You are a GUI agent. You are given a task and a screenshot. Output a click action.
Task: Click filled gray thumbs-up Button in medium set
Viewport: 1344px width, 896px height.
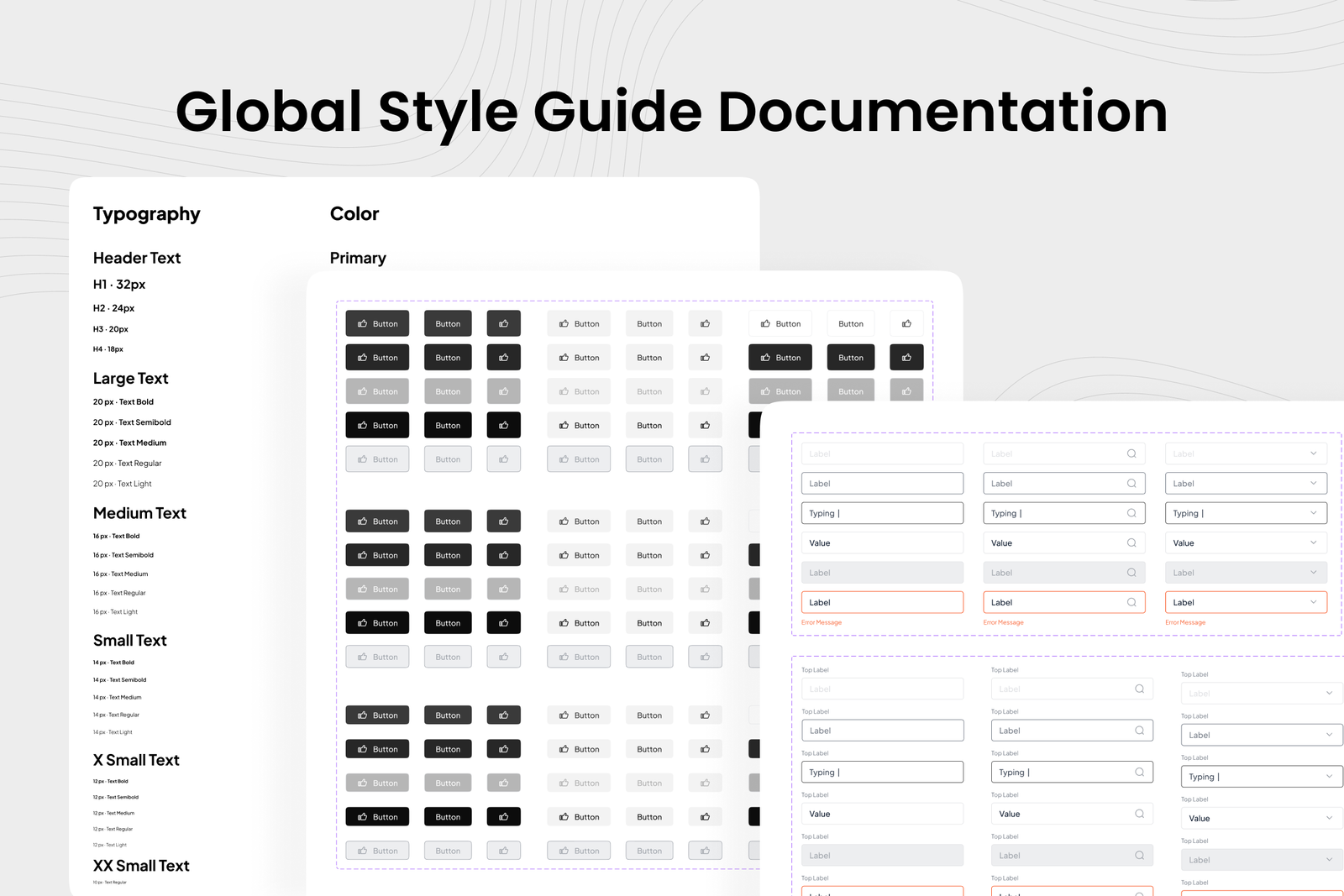point(377,589)
